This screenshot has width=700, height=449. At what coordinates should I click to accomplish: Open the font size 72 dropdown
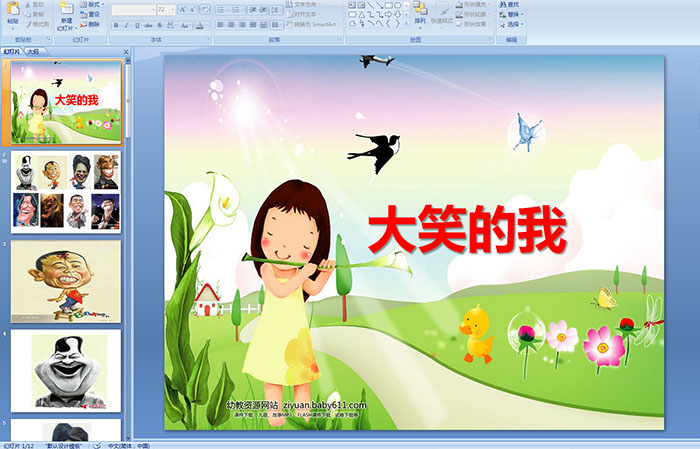click(x=172, y=9)
